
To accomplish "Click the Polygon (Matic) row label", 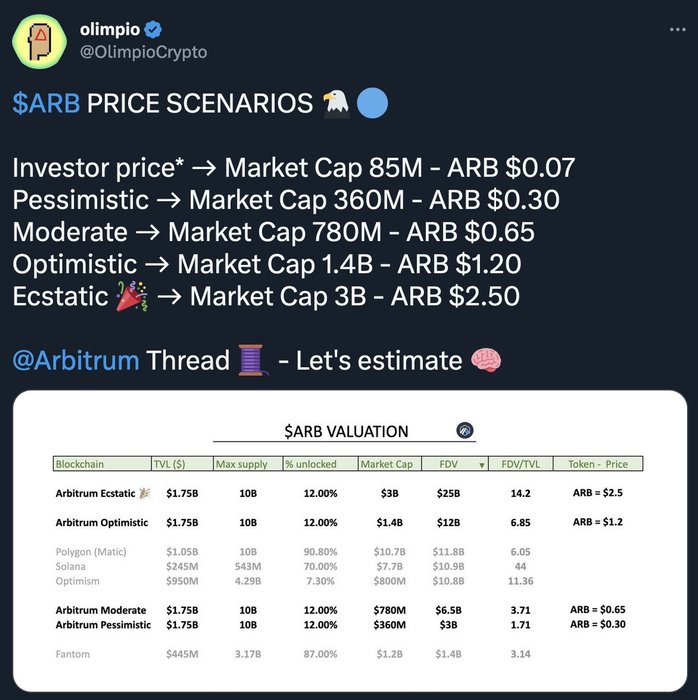I will click(94, 551).
